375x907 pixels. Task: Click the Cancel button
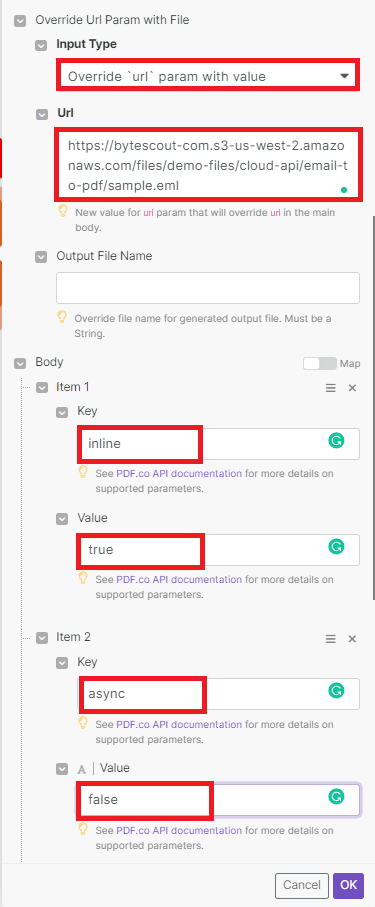(x=302, y=885)
